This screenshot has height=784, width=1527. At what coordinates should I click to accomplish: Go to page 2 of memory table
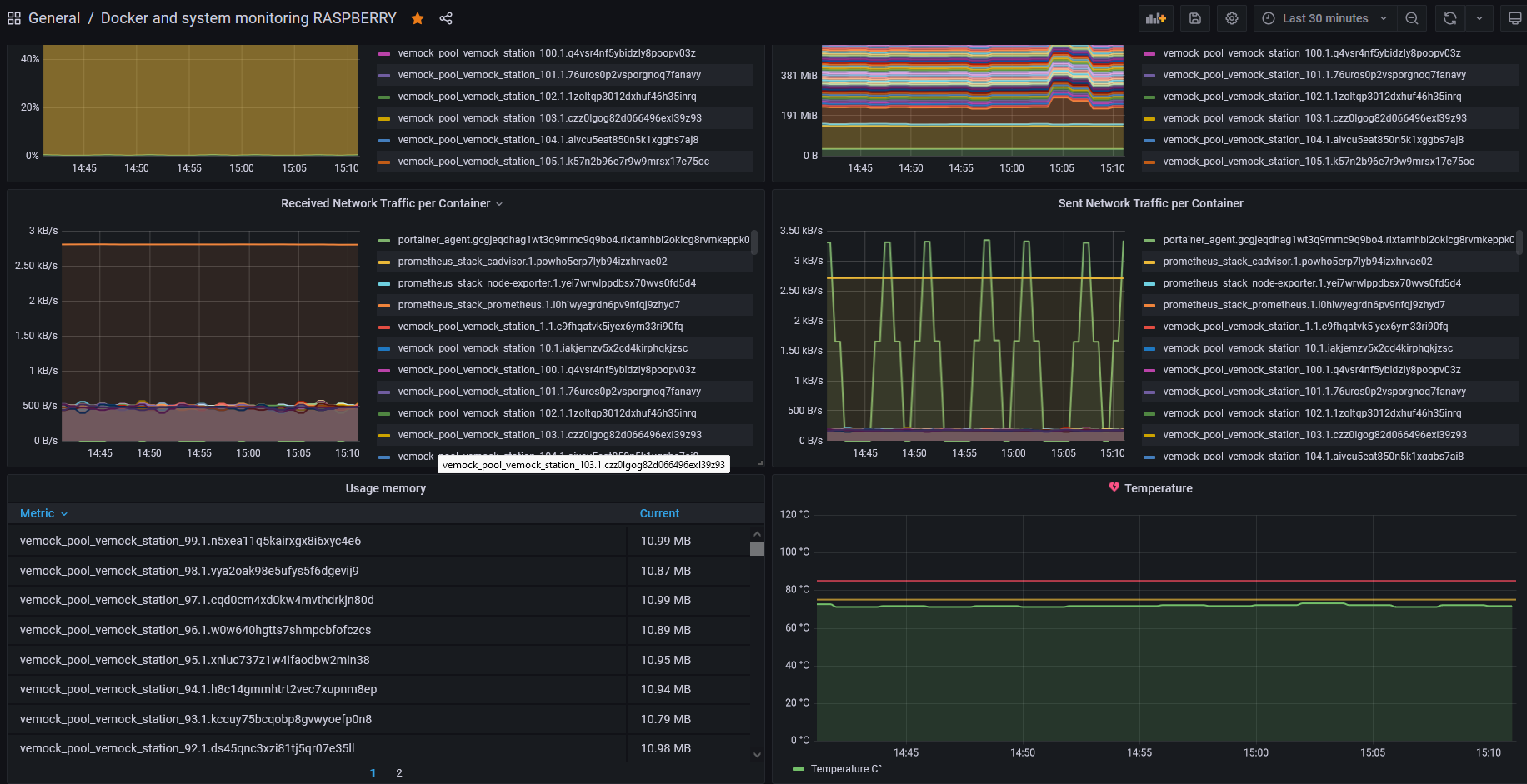(399, 772)
